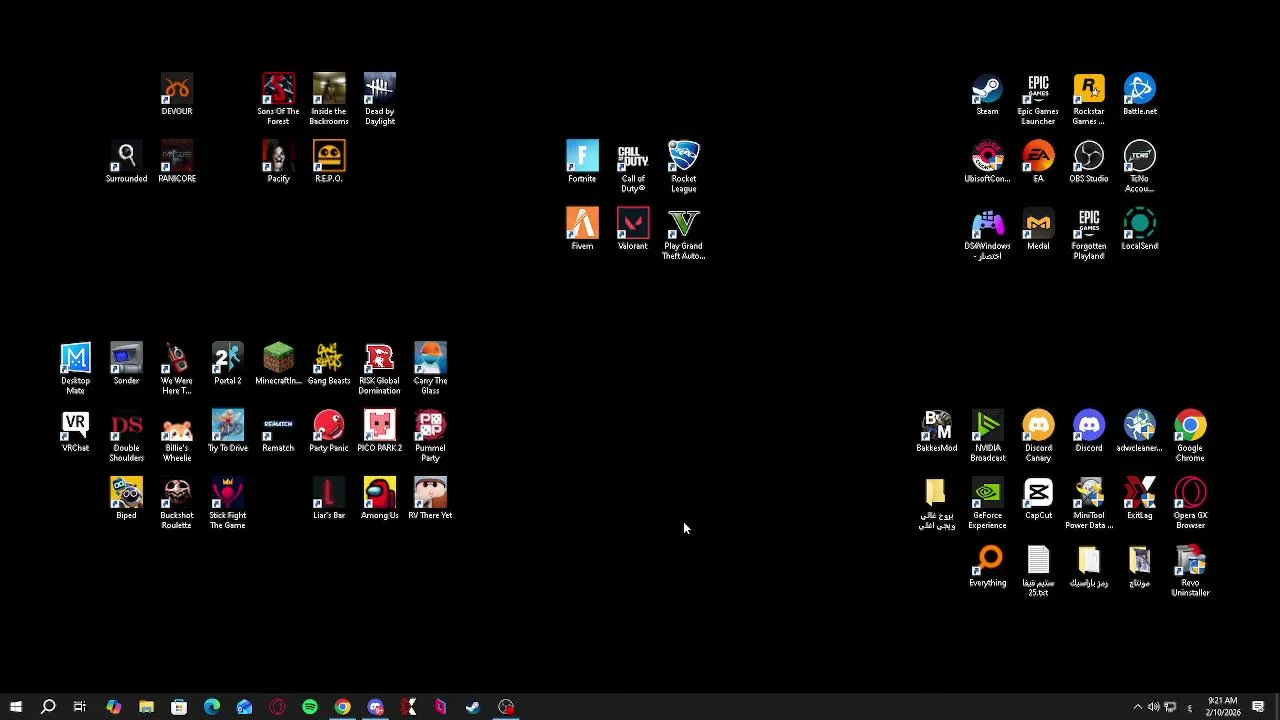Launch Sons Of The Forest shortcut
Image resolution: width=1280 pixels, height=720 pixels.
[x=278, y=99]
